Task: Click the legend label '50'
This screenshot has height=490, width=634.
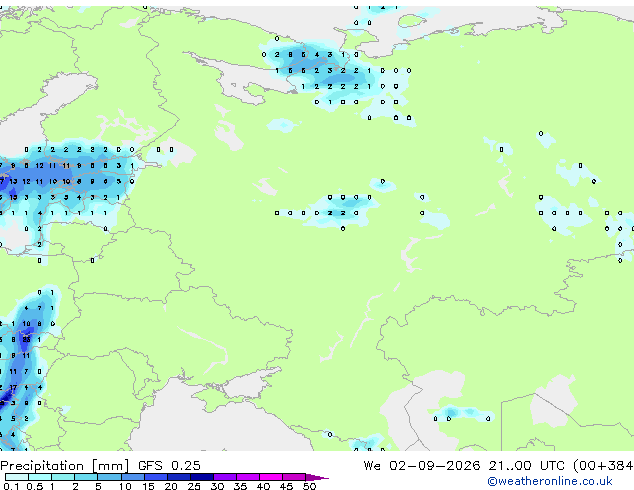Action: click(x=309, y=486)
